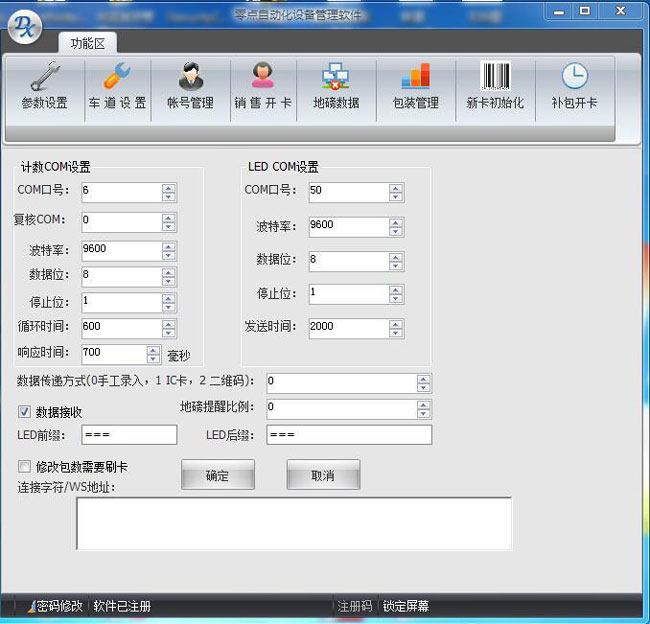This screenshot has width=650, height=624.
Task: Open 包装管理 bar chart icon
Action: [x=414, y=78]
